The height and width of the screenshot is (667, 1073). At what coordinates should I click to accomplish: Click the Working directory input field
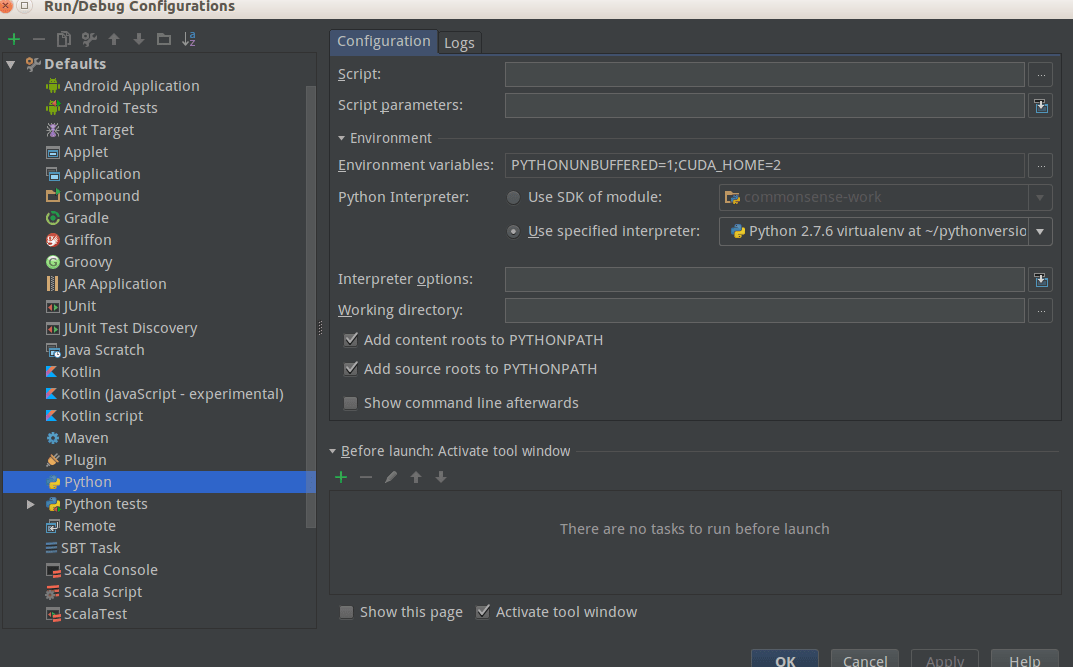click(764, 311)
